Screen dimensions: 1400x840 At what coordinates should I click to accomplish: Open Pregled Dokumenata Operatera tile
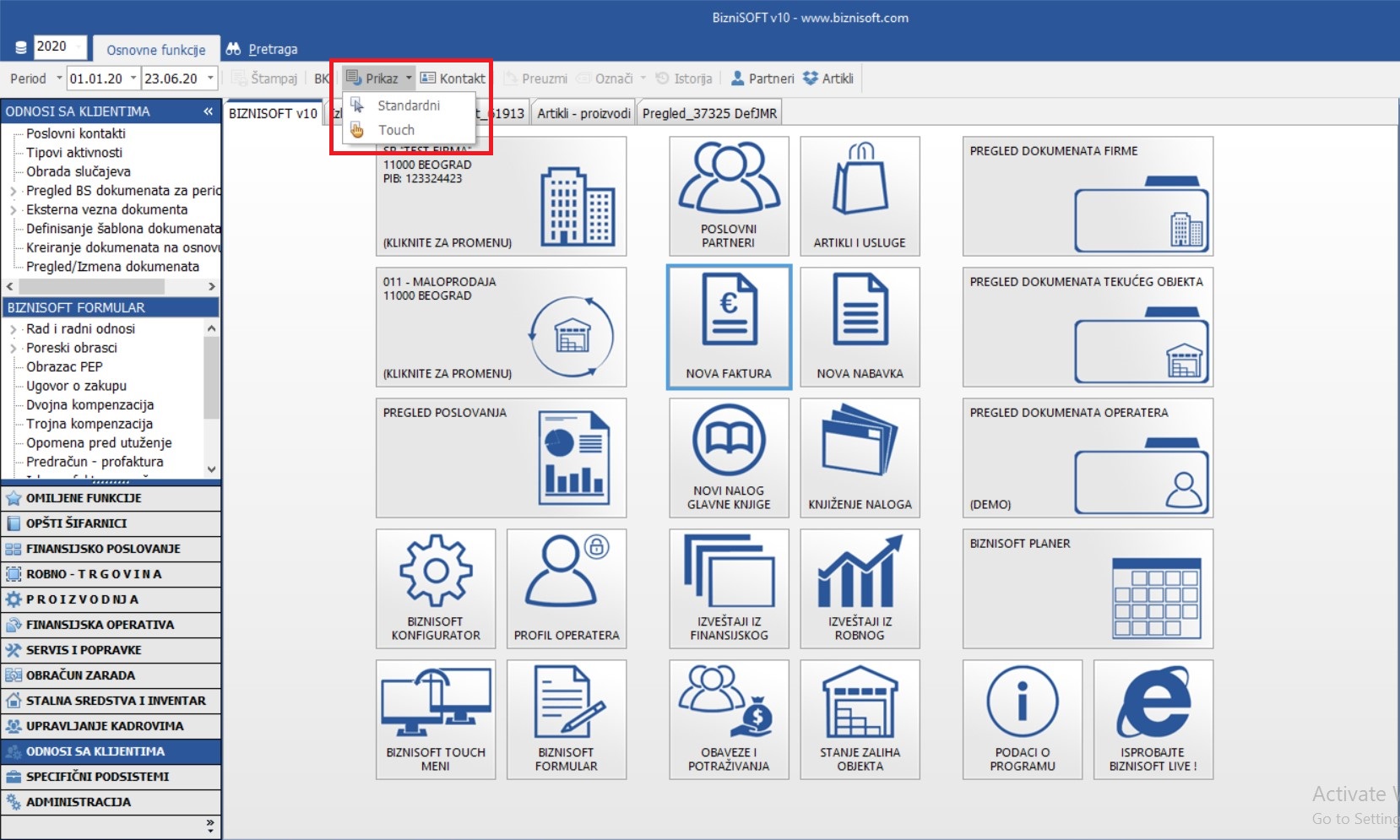click(x=1088, y=458)
